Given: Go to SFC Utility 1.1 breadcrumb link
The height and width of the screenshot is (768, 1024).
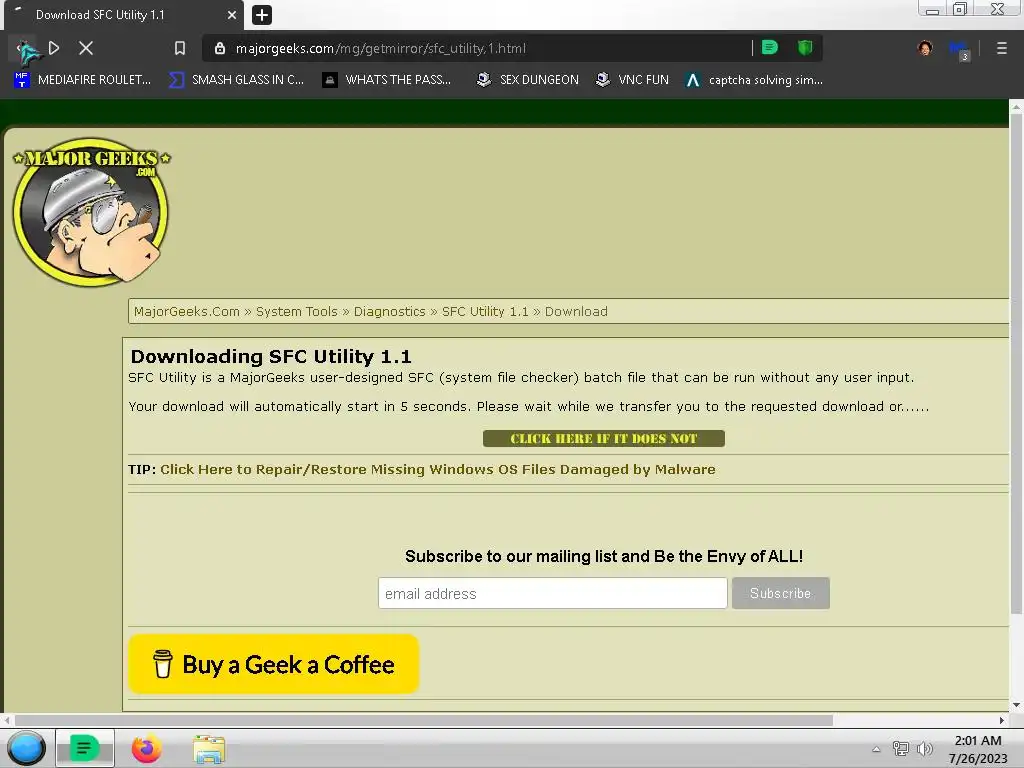Looking at the screenshot, I should click(485, 312).
